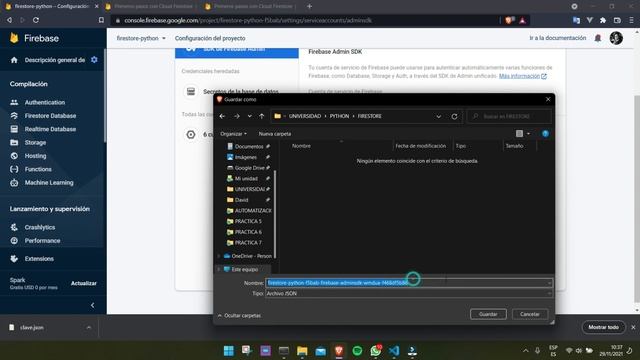Click the Brave Shields icon in address bar
This screenshot has height=360, width=640.
[x=509, y=20]
